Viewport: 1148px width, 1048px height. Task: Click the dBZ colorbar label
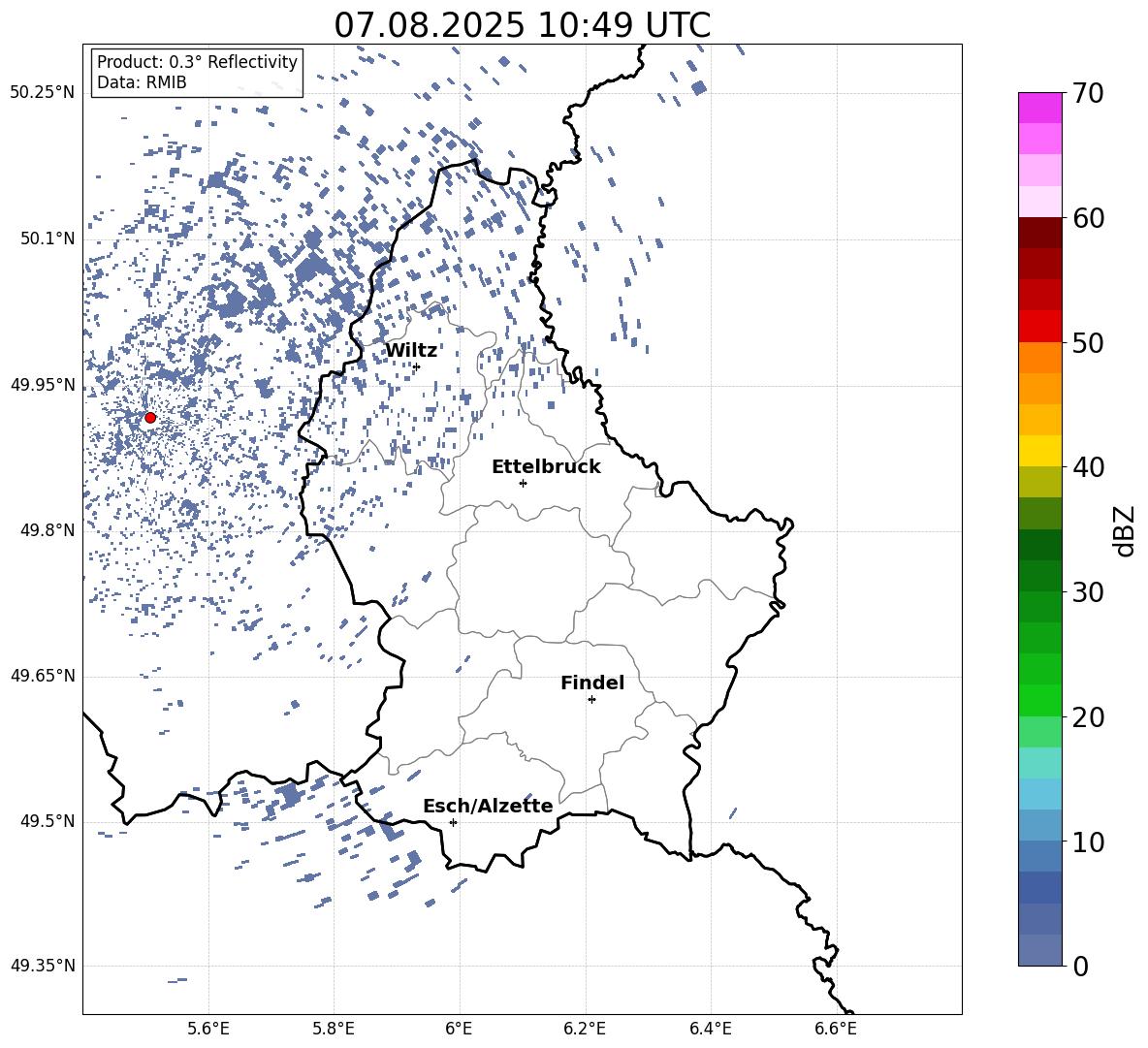(x=1125, y=530)
